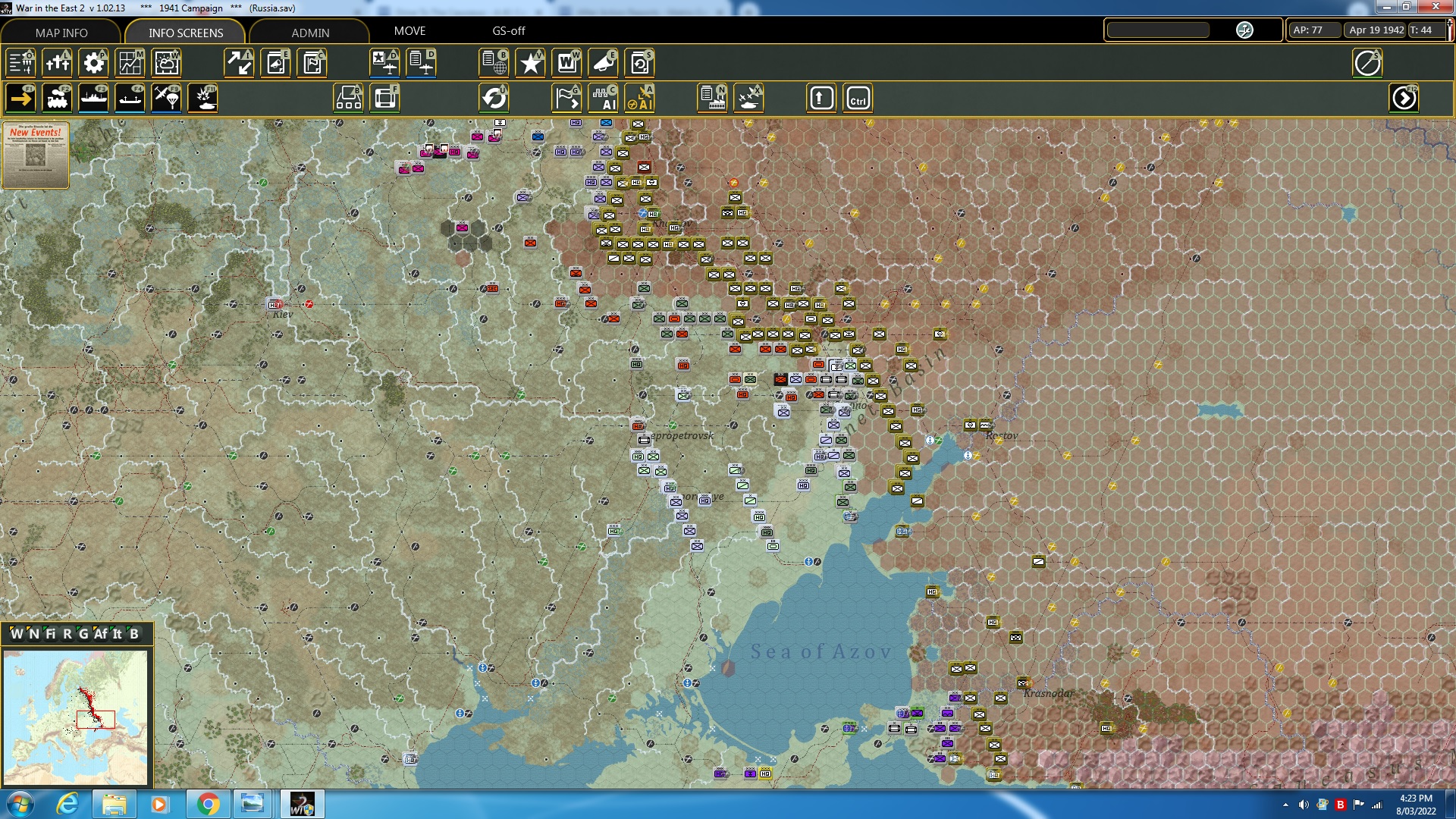Click the air execution planes-tank icon (X)
This screenshot has width=1456, height=819.
(749, 99)
